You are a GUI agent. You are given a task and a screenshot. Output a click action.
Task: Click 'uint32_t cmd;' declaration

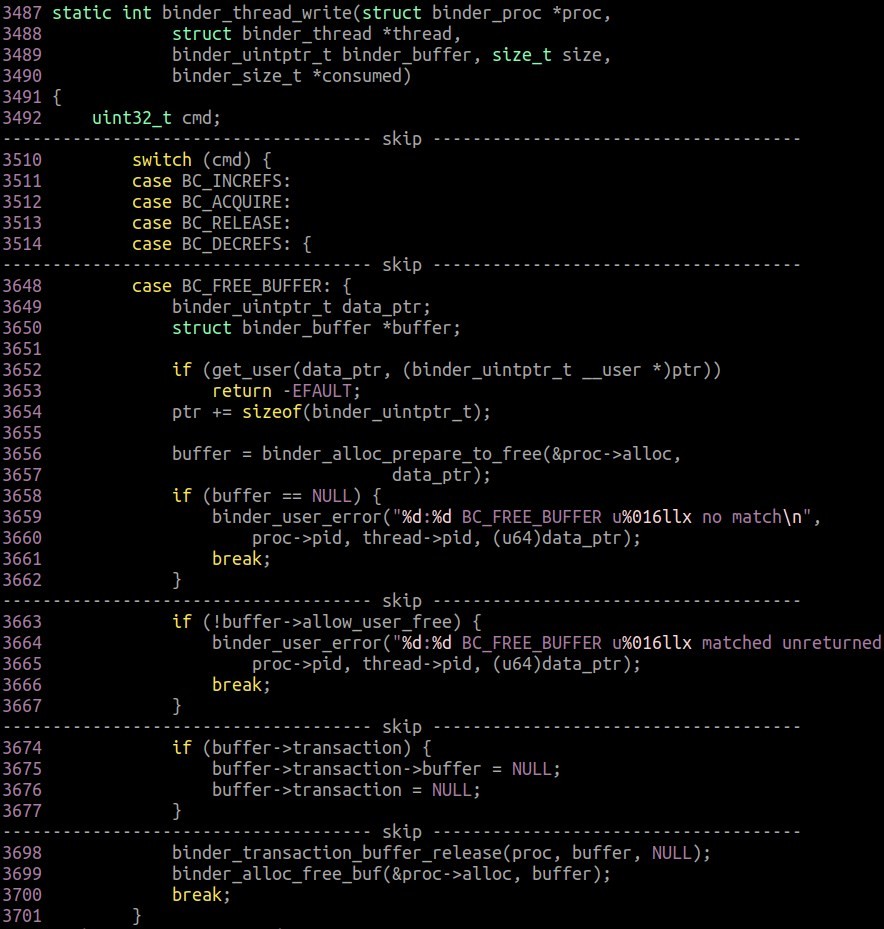(x=156, y=118)
